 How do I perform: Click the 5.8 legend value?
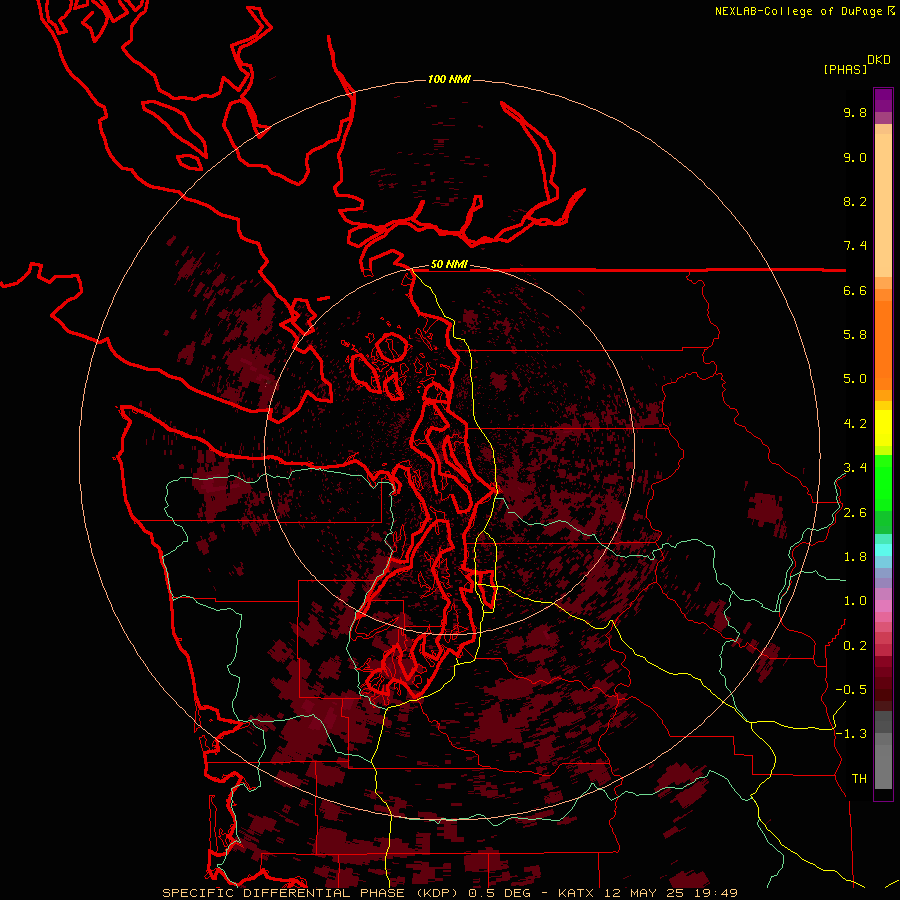click(855, 335)
